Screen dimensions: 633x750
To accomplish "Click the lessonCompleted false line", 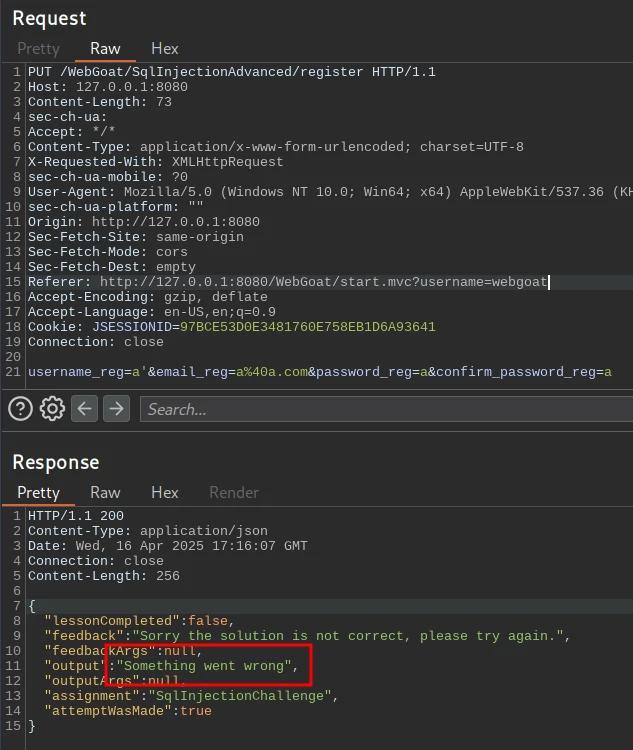I will (x=138, y=620).
